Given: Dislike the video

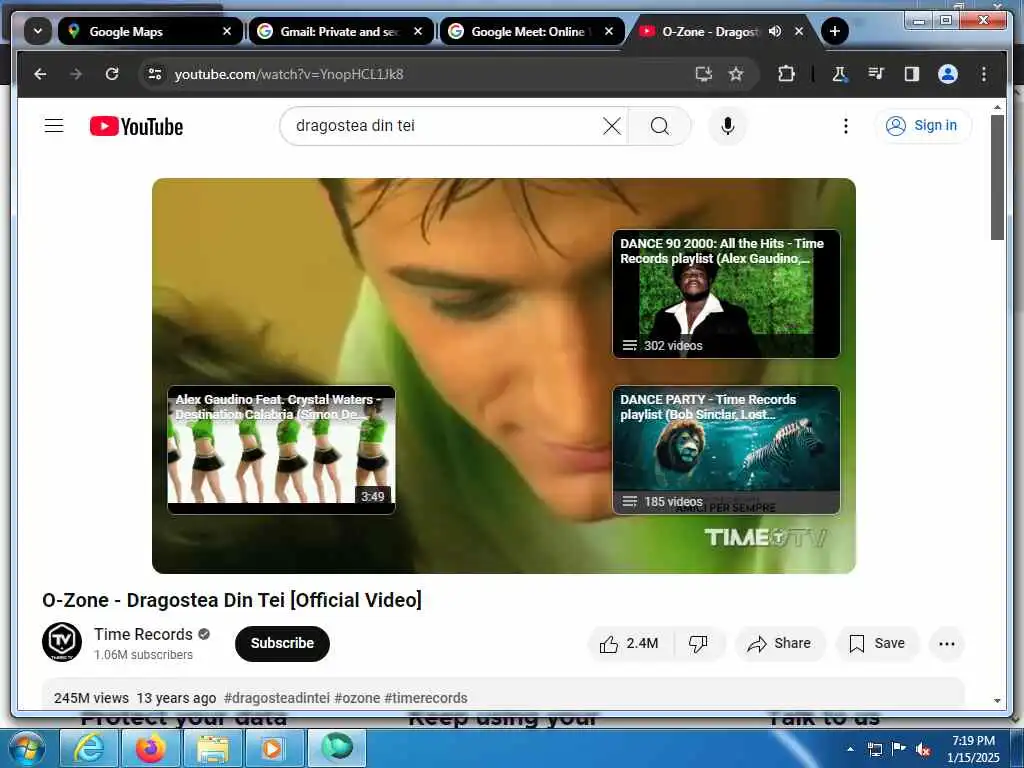Looking at the screenshot, I should pyautogui.click(x=698, y=644).
